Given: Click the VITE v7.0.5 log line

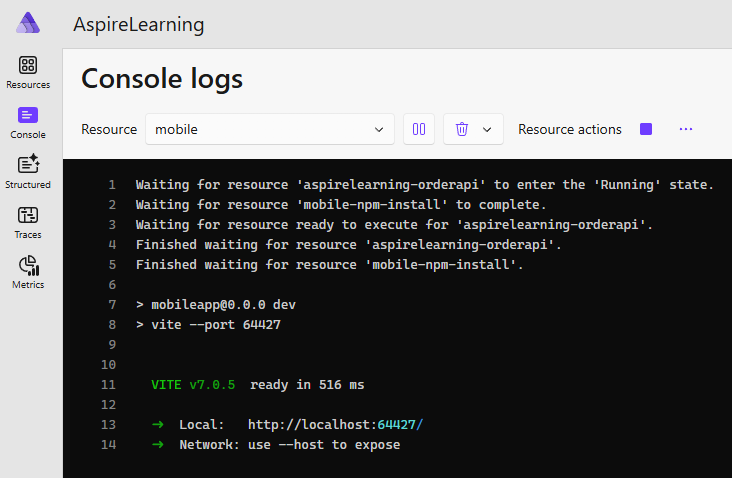Looking at the screenshot, I should pos(258,385).
